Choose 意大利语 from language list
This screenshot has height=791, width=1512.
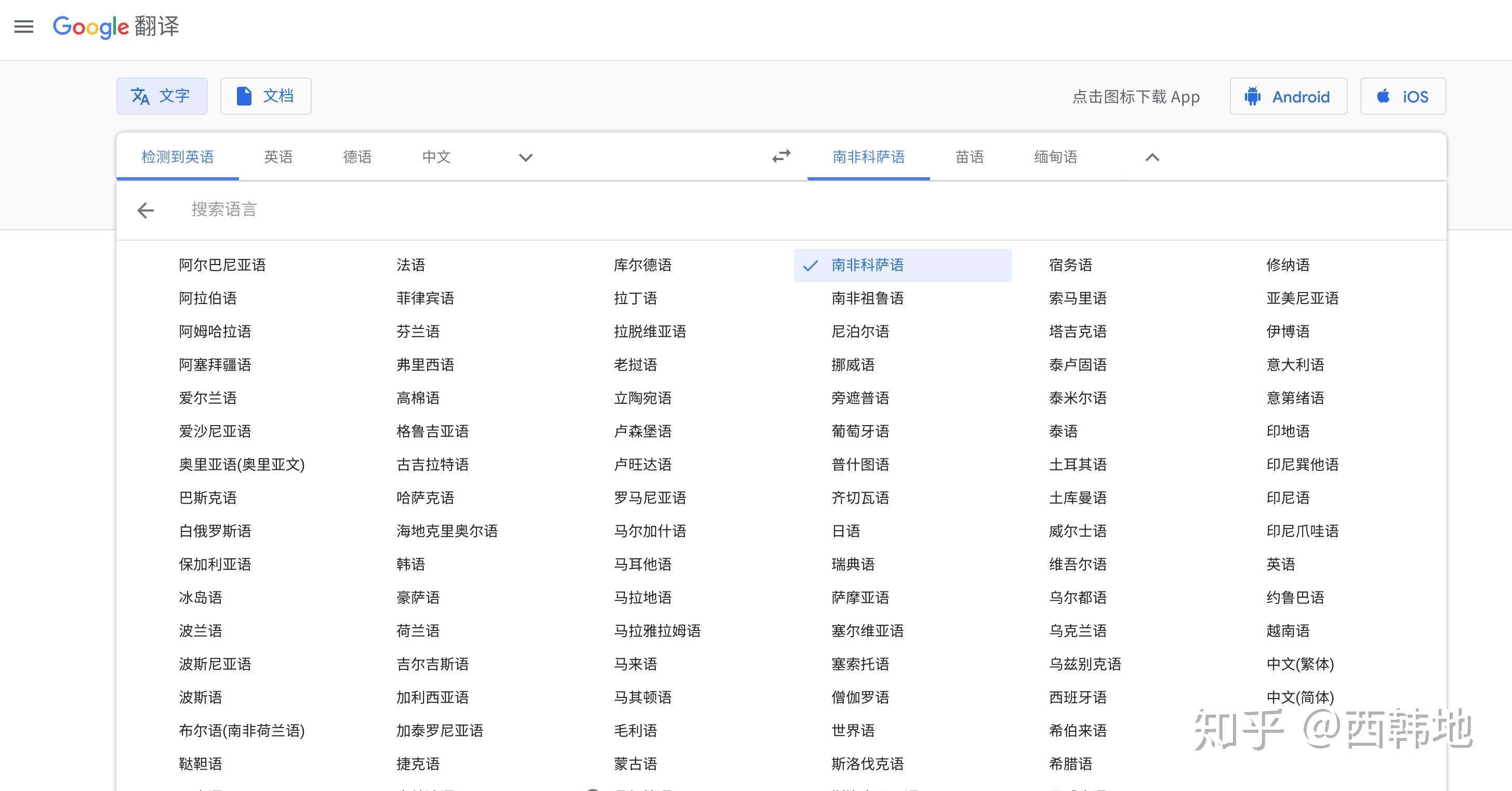1295,365
